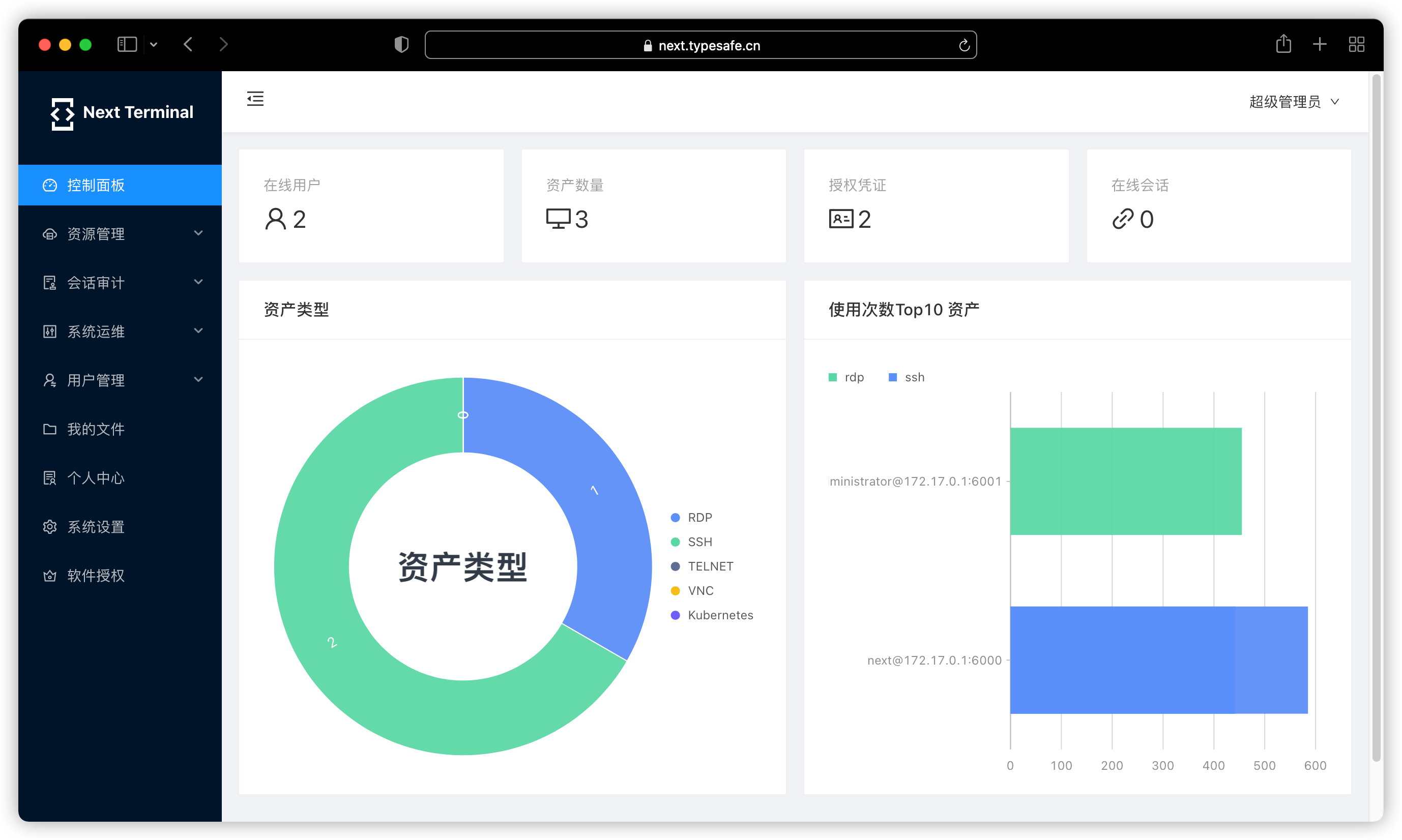
Task: Click the privacy shield icon in Safari
Action: [401, 45]
